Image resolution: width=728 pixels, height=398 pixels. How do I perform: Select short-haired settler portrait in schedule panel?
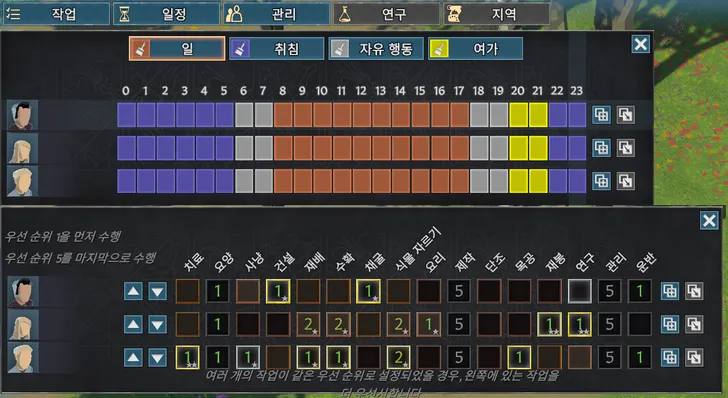coord(22,182)
